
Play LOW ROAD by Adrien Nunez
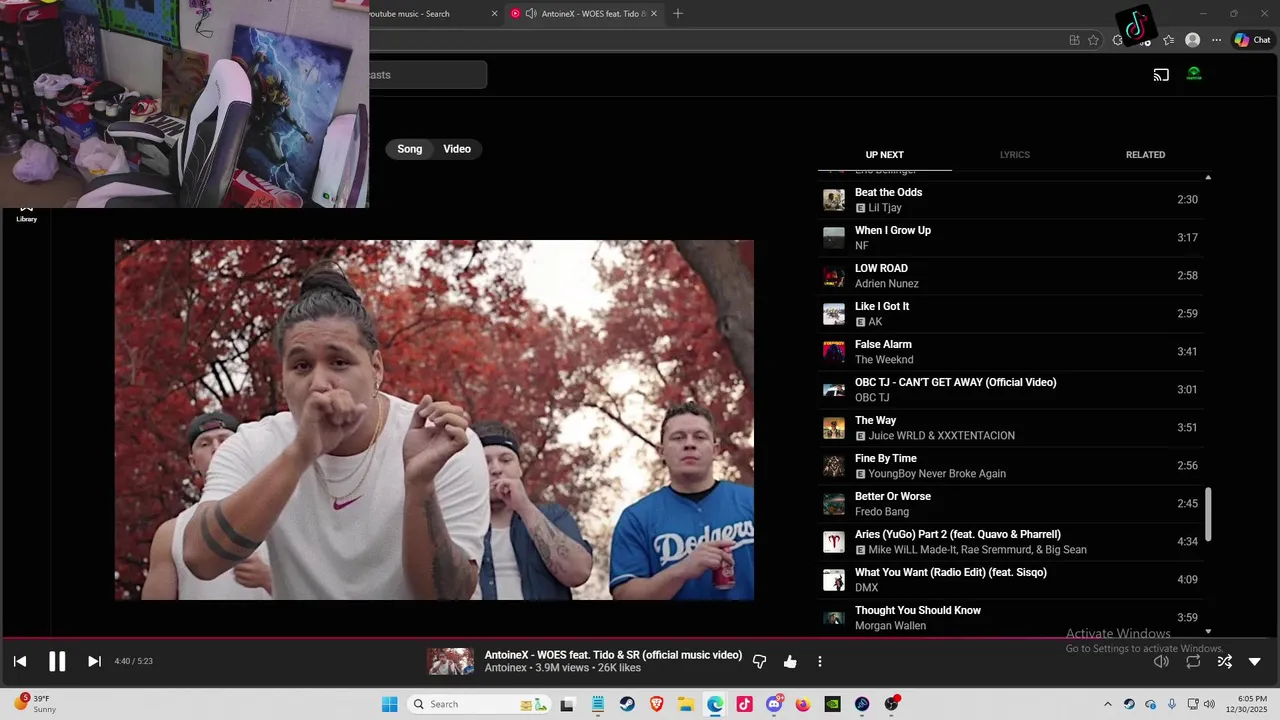click(1010, 276)
